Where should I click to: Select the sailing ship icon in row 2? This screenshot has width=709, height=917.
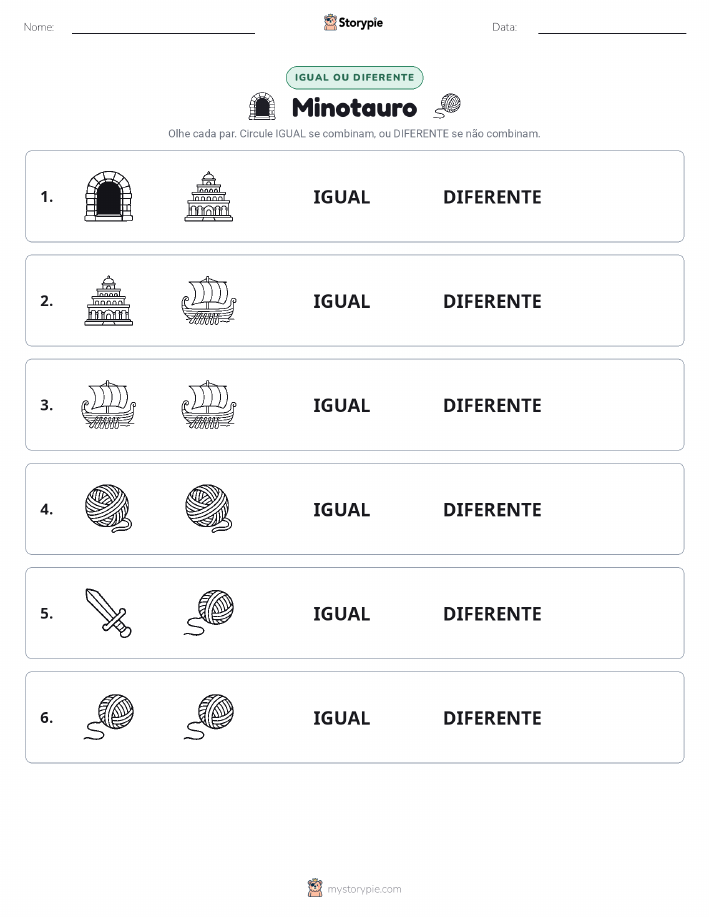point(209,301)
